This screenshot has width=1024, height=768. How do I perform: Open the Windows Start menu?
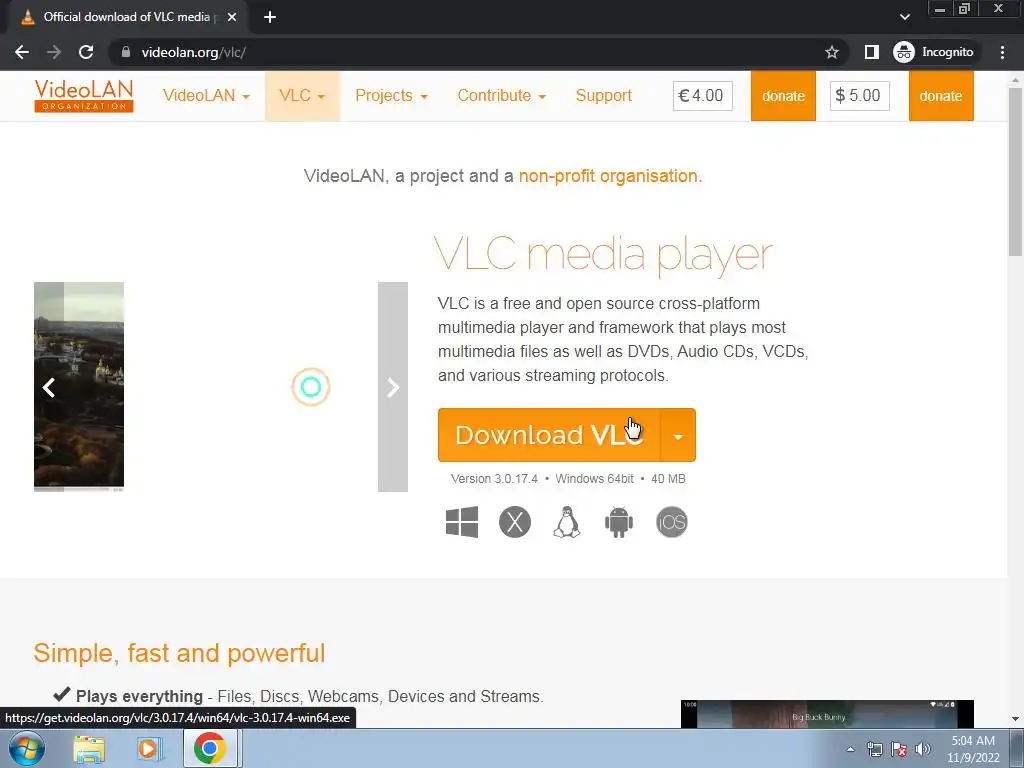(26, 748)
